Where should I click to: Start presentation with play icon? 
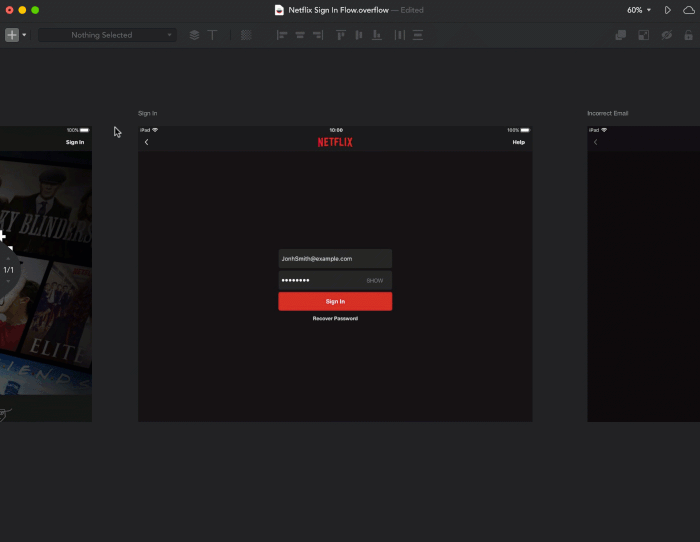[x=667, y=10]
